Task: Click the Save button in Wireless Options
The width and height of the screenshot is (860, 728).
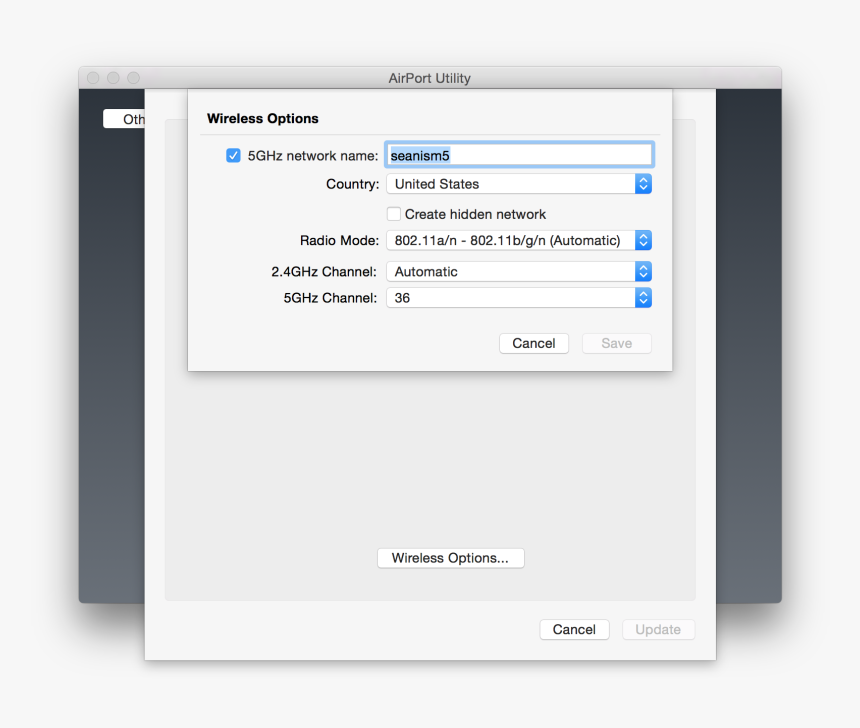Action: coord(616,343)
